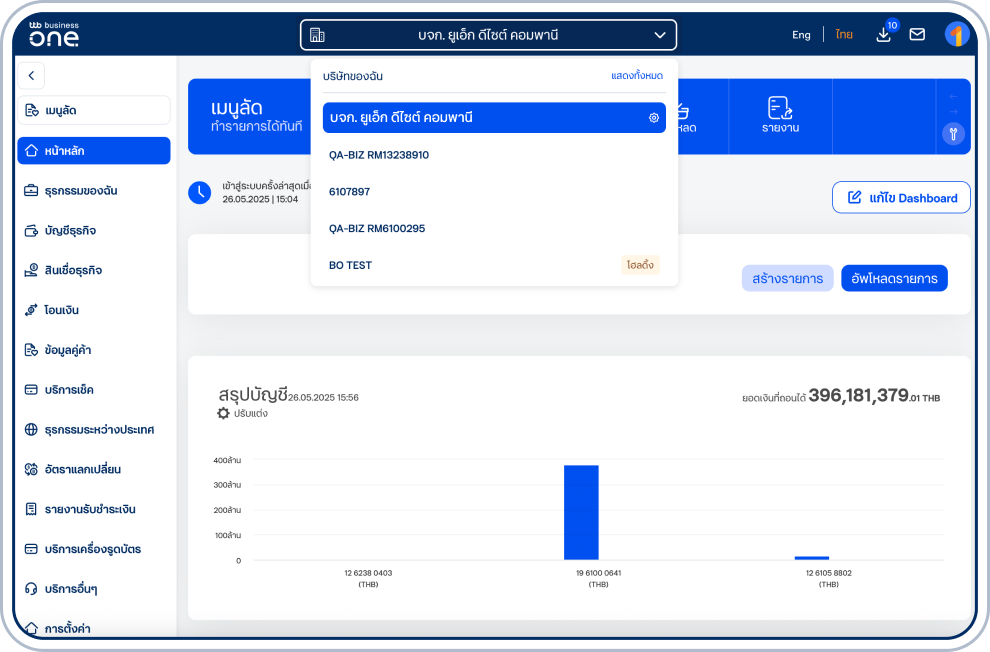
Task: Click the ปรับแต่ง gear icon in account summary
Action: [224, 413]
